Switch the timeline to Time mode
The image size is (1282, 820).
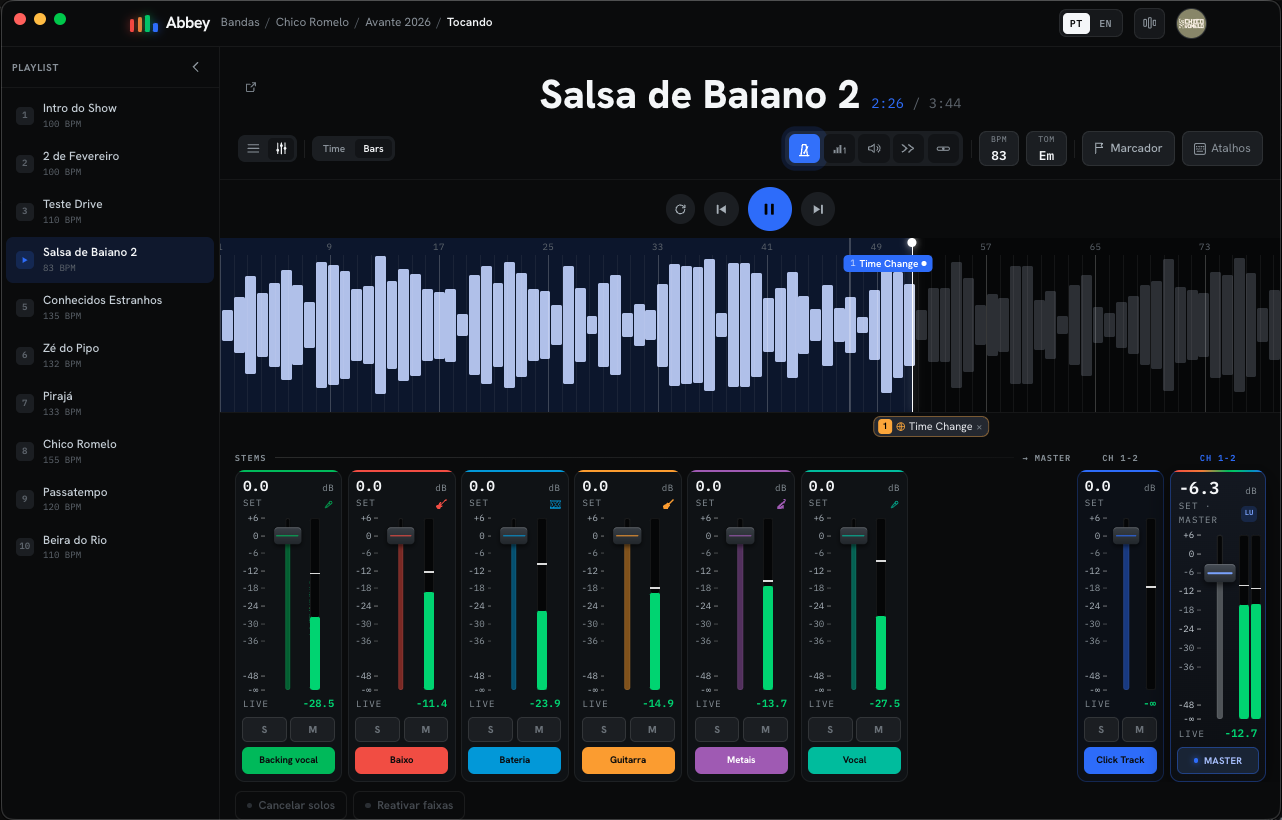[x=334, y=148]
